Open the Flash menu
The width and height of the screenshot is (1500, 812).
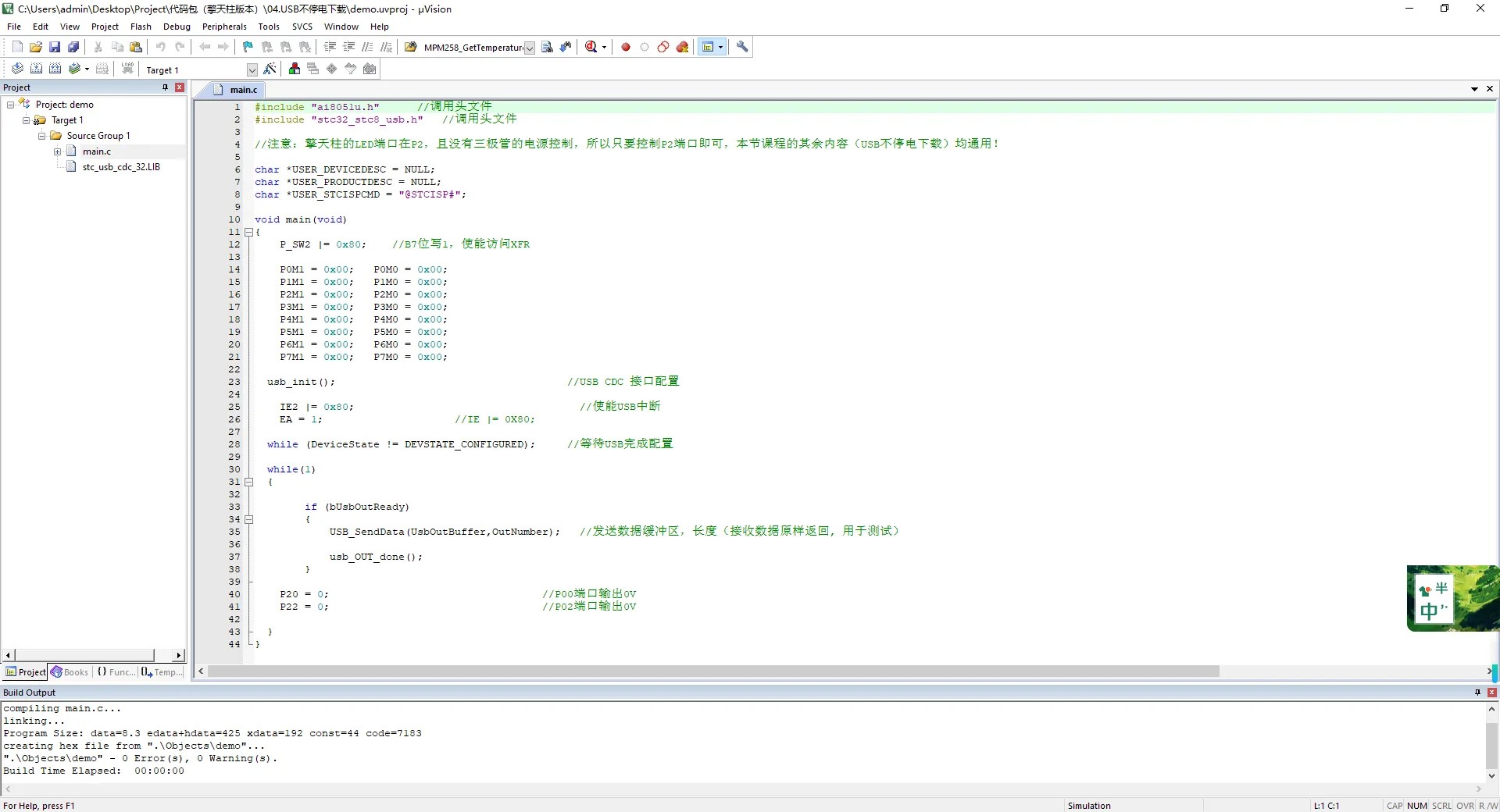pos(141,27)
